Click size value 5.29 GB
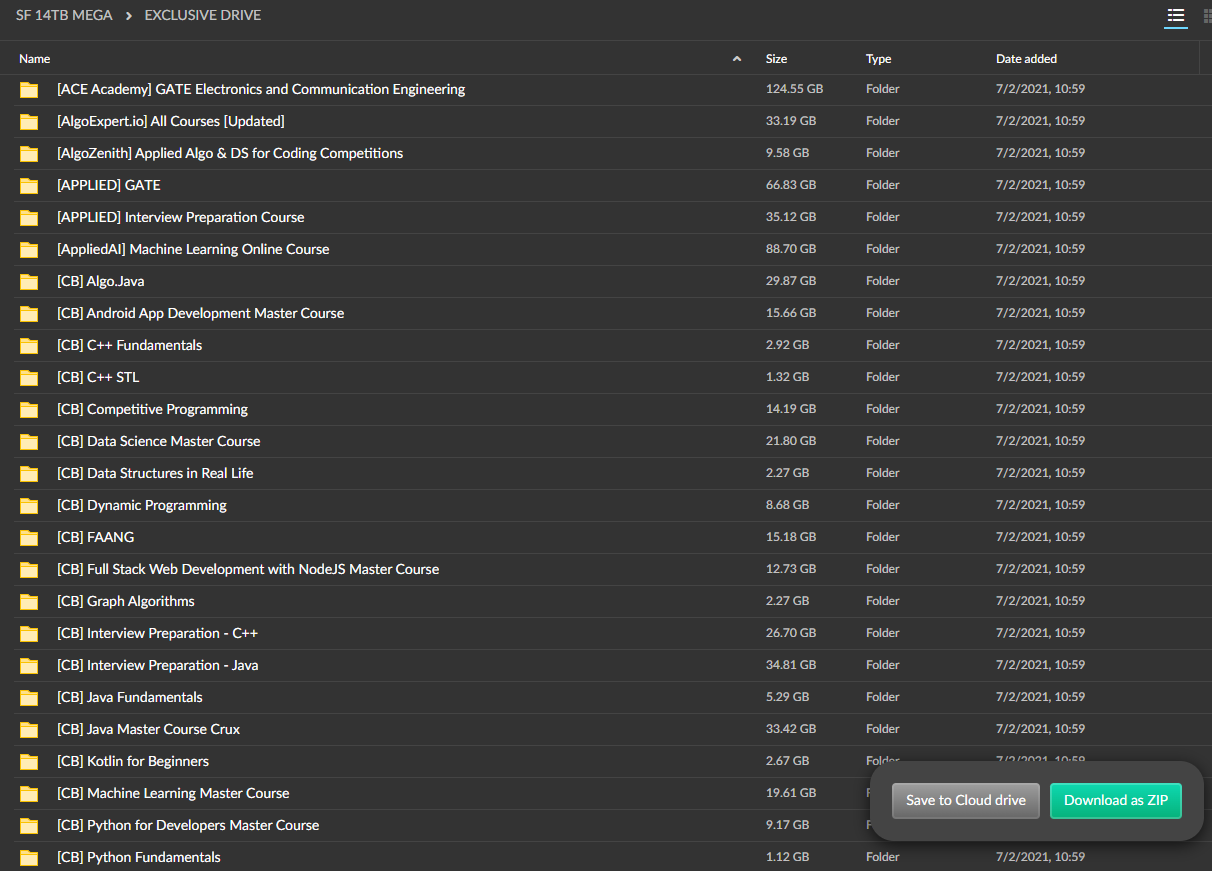1212x871 pixels. click(788, 697)
